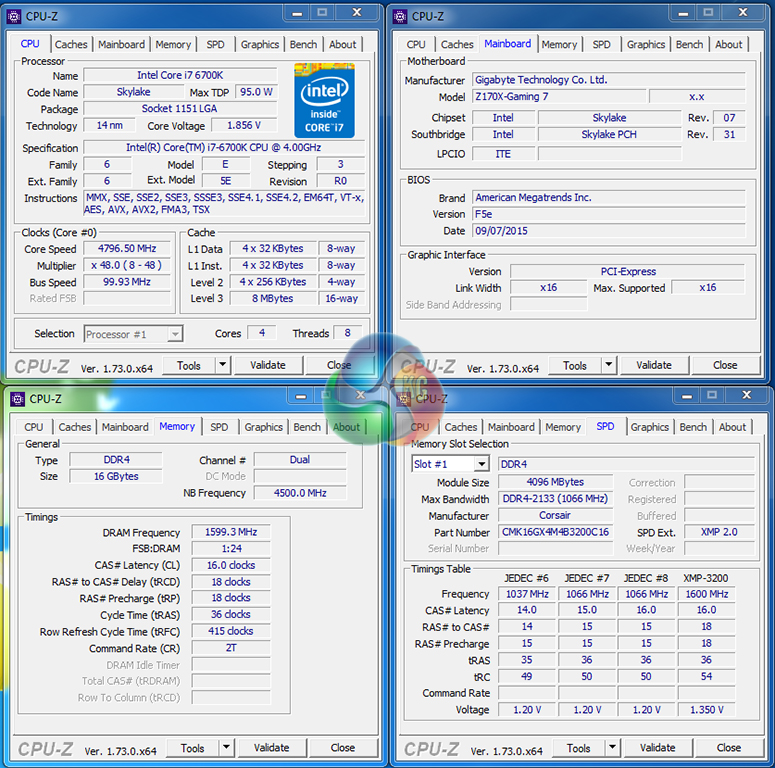Screen dimensions: 775x768
Task: Click CPU-Z app icon in Mainboard window title bar
Action: pos(400,16)
